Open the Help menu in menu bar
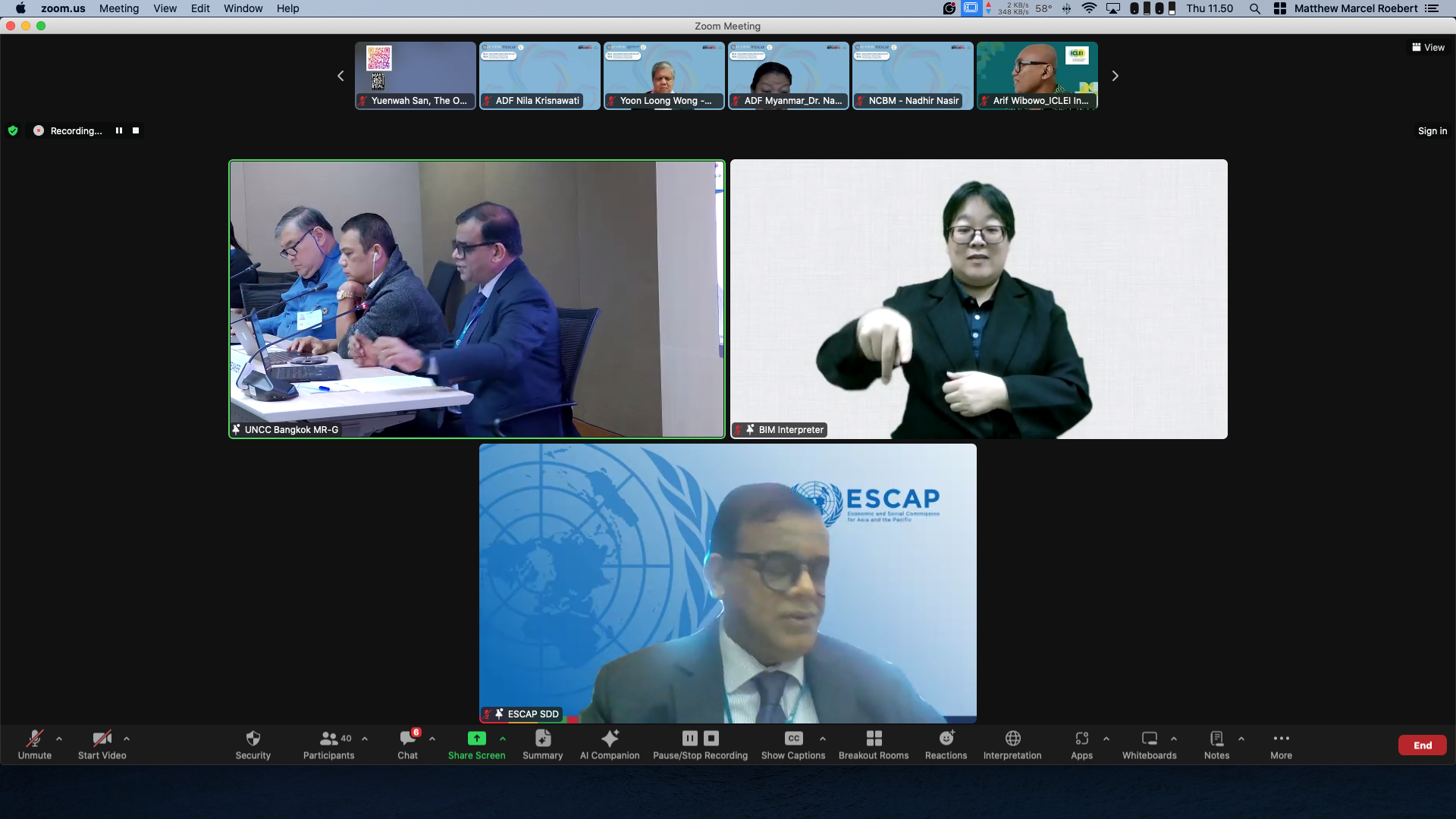The height and width of the screenshot is (819, 1456). [x=287, y=8]
